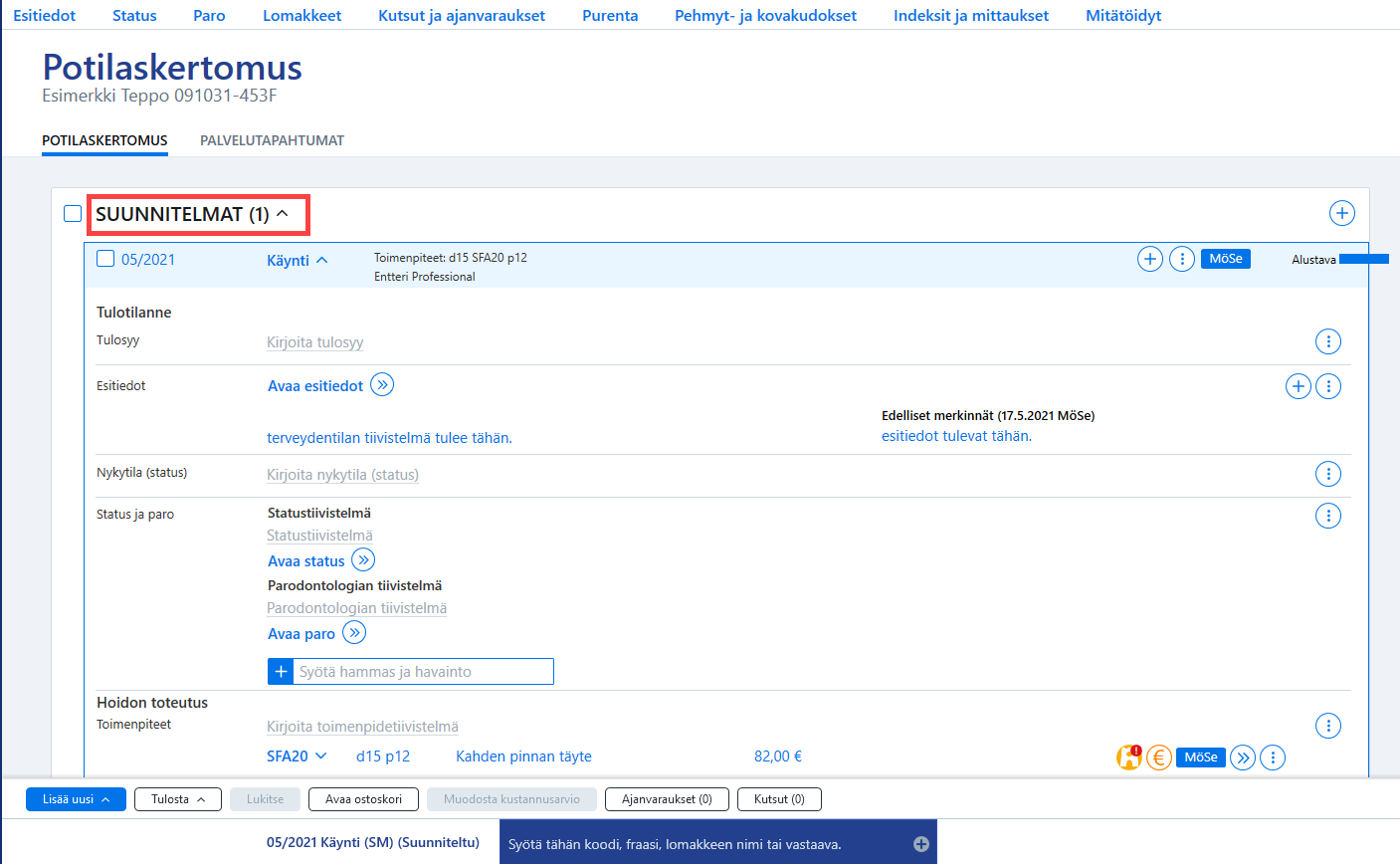Open the three-dot menu in the 05/2021 Käynti row
This screenshot has width=1400, height=864.
click(x=1182, y=260)
